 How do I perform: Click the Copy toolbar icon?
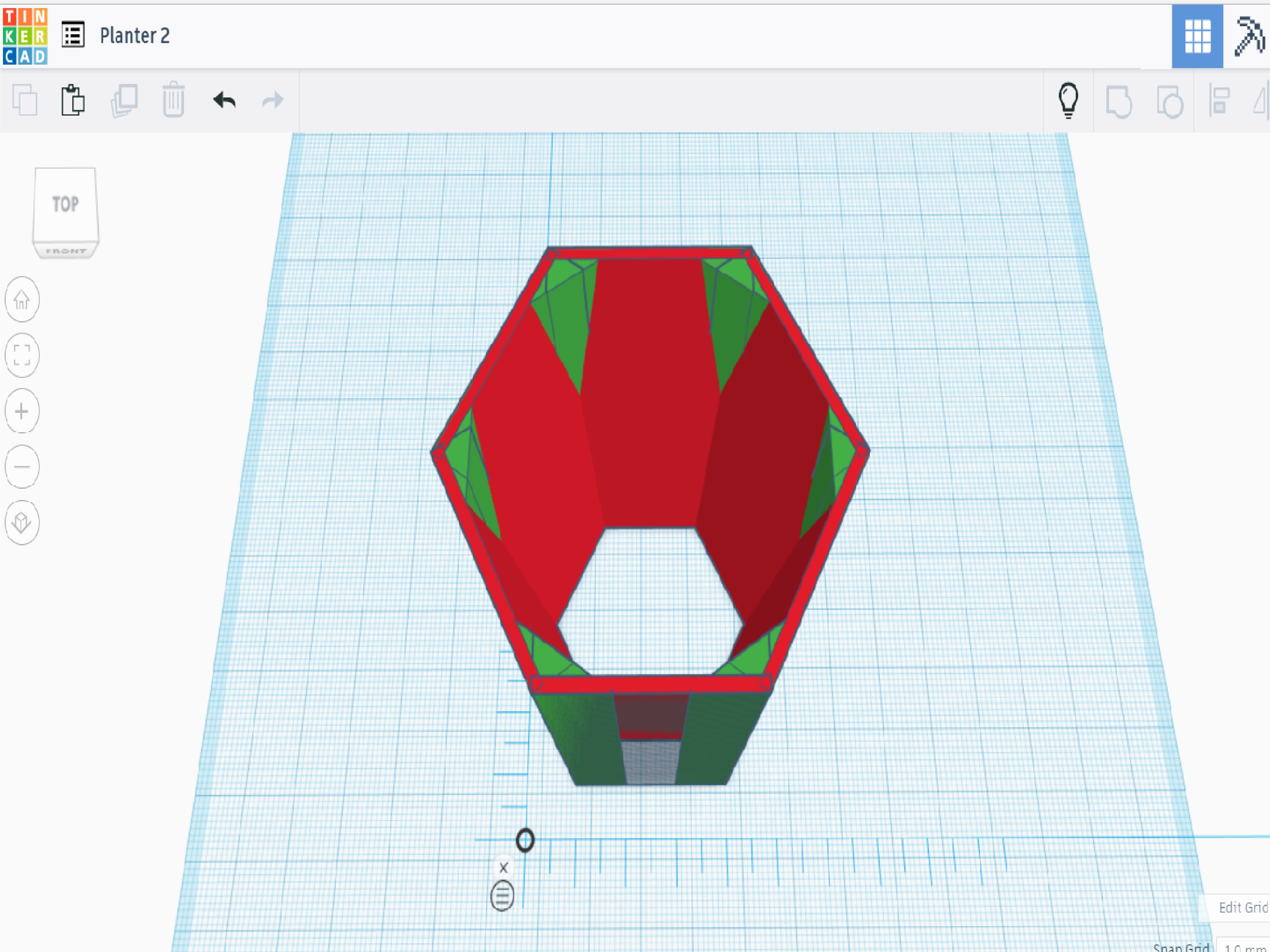tap(25, 100)
